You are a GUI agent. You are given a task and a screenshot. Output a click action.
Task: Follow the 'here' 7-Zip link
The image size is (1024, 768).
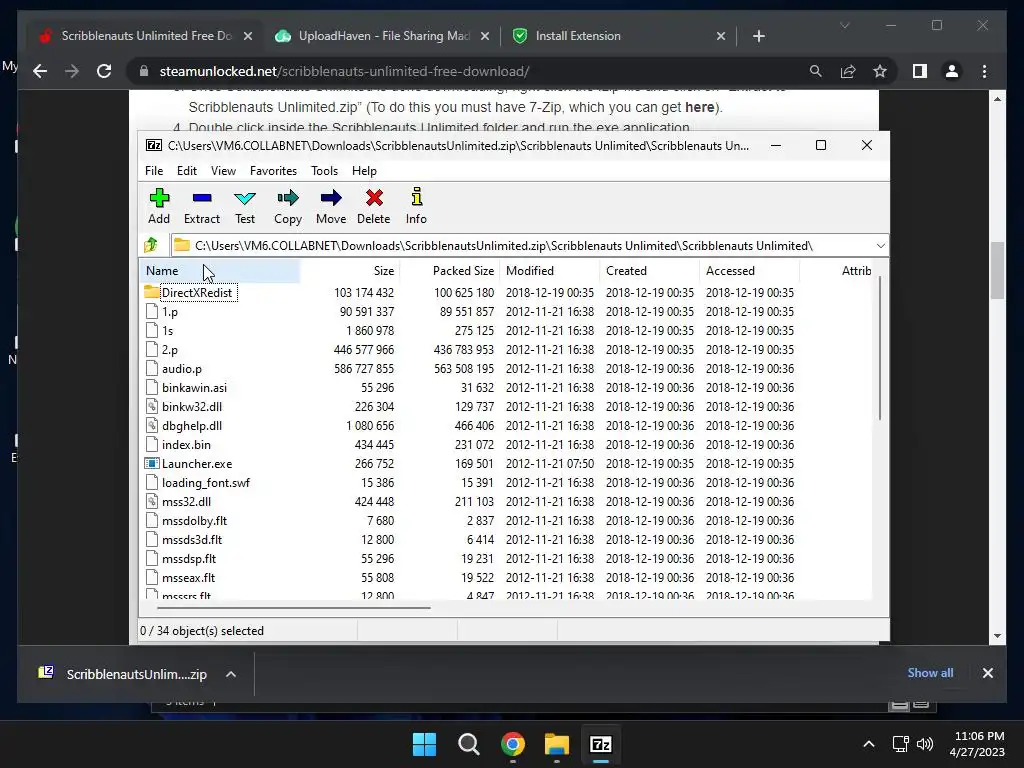699,107
